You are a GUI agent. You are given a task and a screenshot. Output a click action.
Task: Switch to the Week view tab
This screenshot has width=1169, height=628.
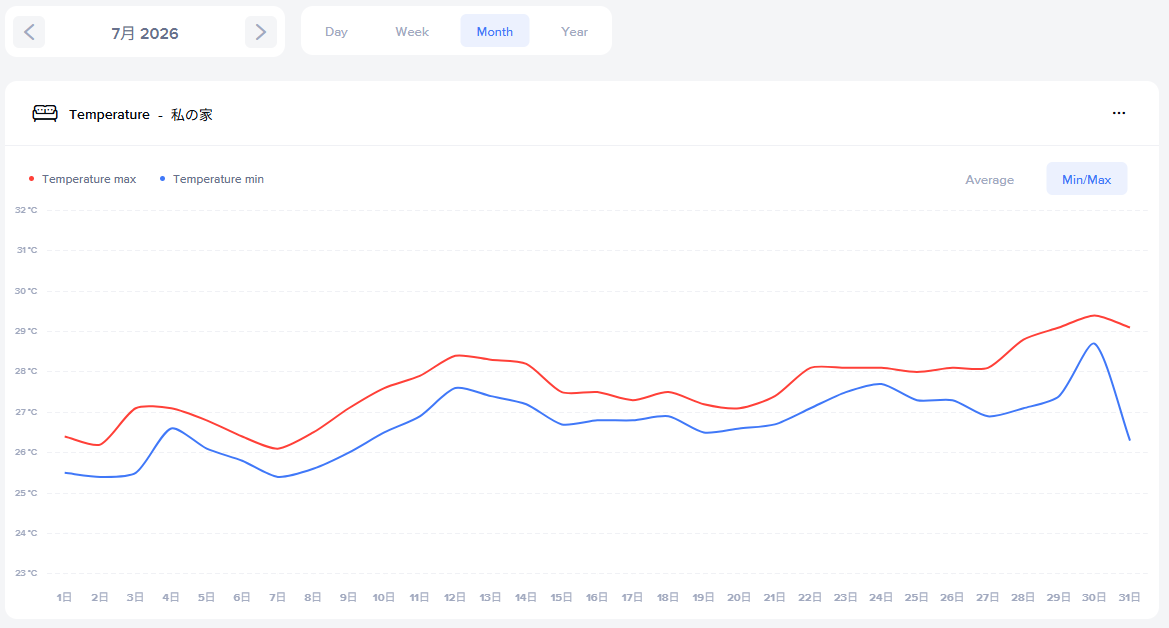pyautogui.click(x=412, y=31)
